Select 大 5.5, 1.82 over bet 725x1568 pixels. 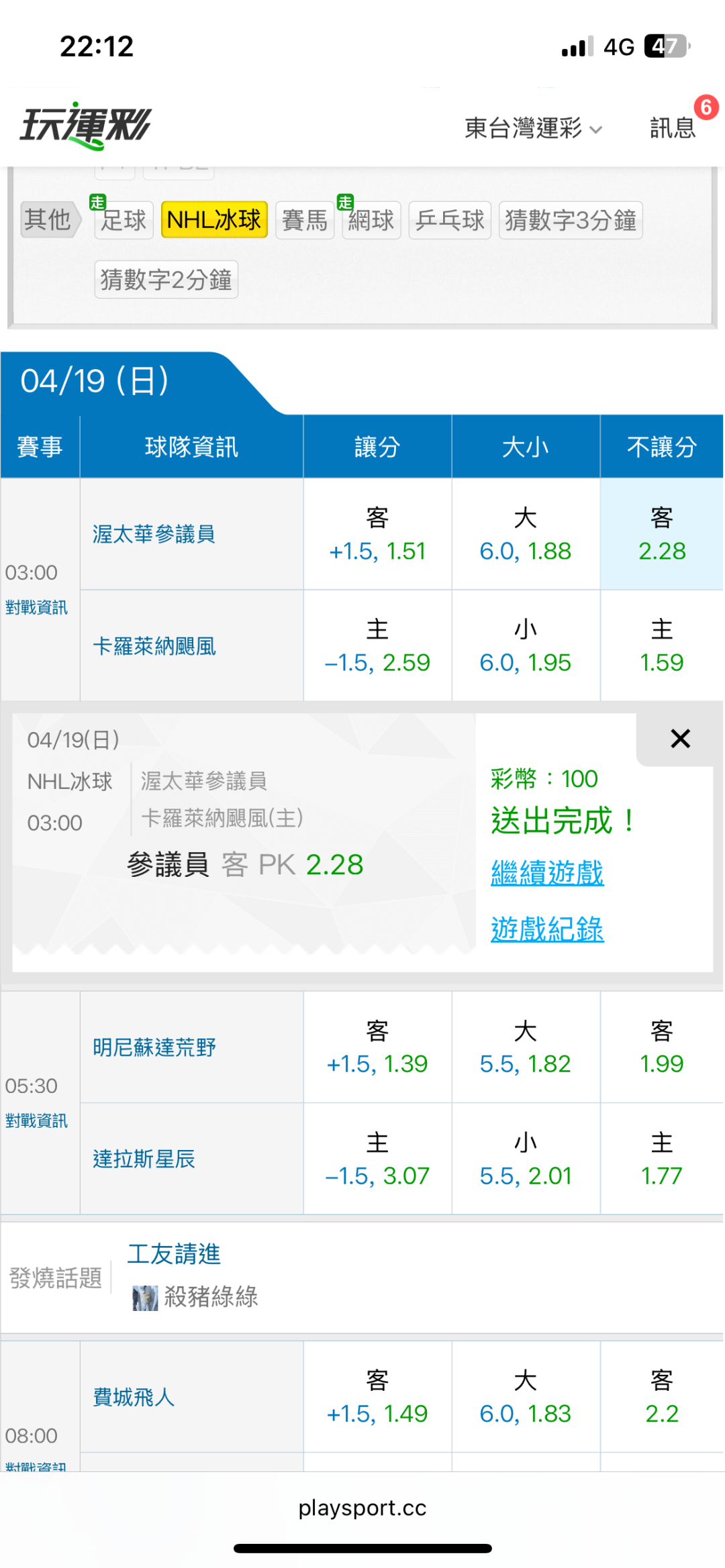click(x=525, y=1047)
